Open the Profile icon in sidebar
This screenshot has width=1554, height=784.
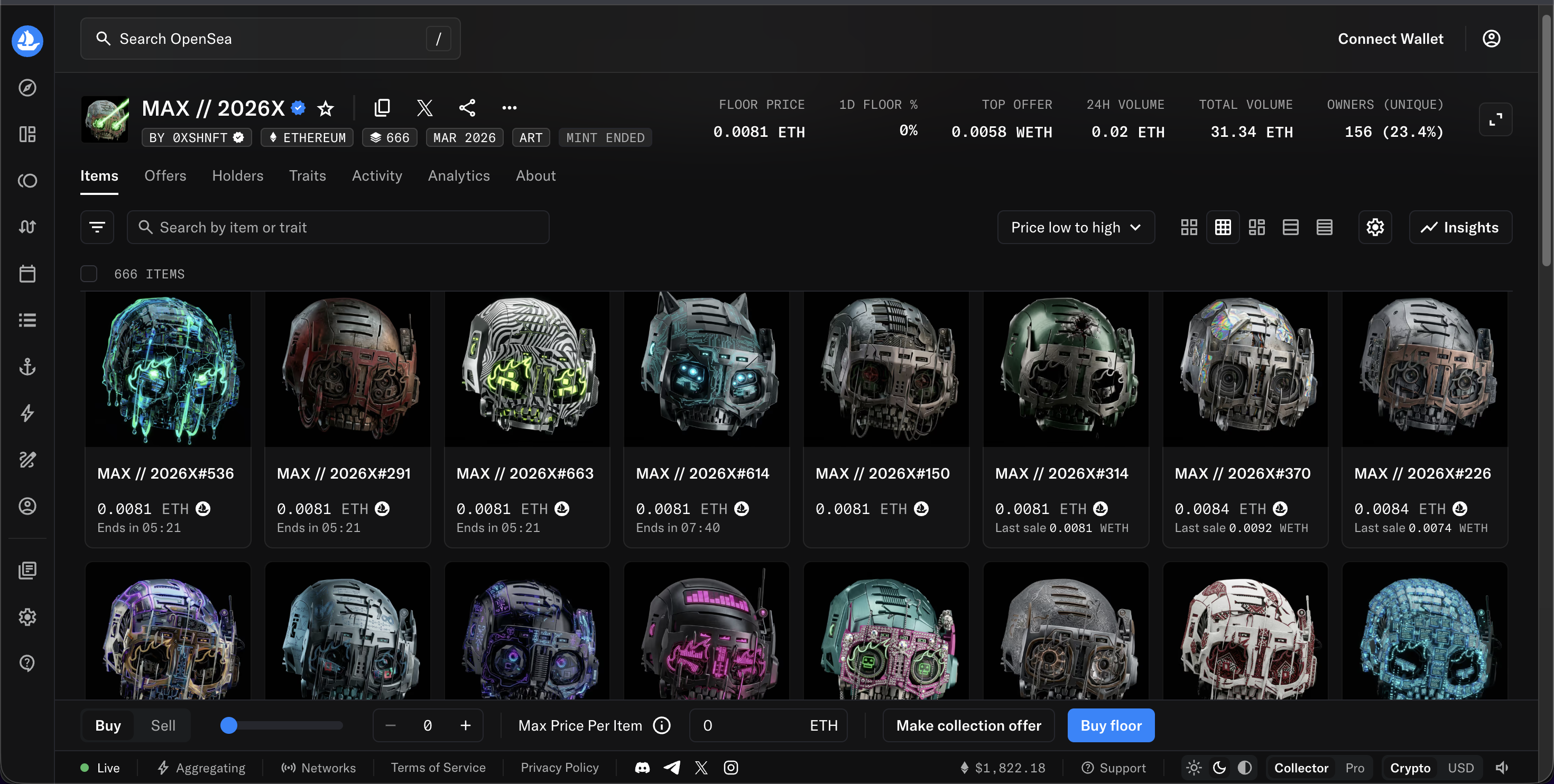pos(27,506)
